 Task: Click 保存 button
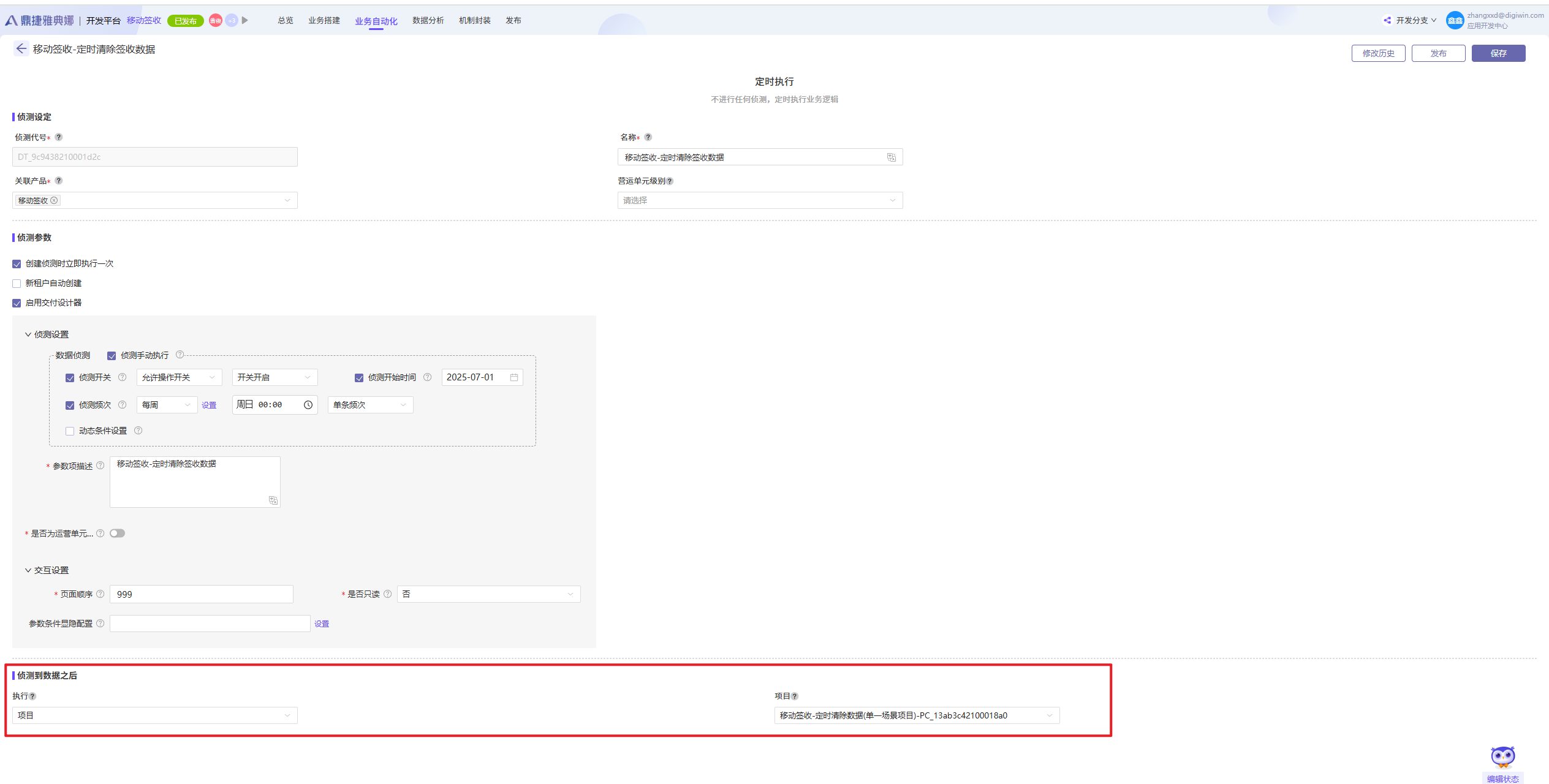pyautogui.click(x=1499, y=53)
